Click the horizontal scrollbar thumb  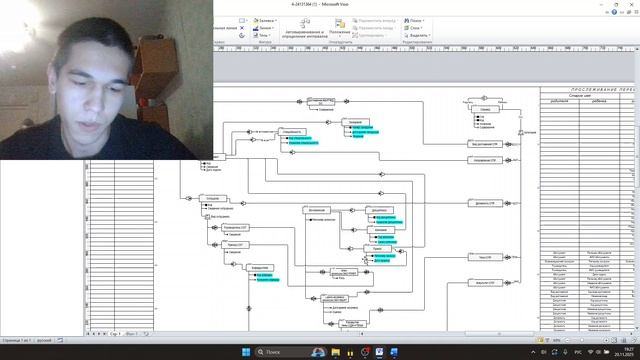(499, 334)
